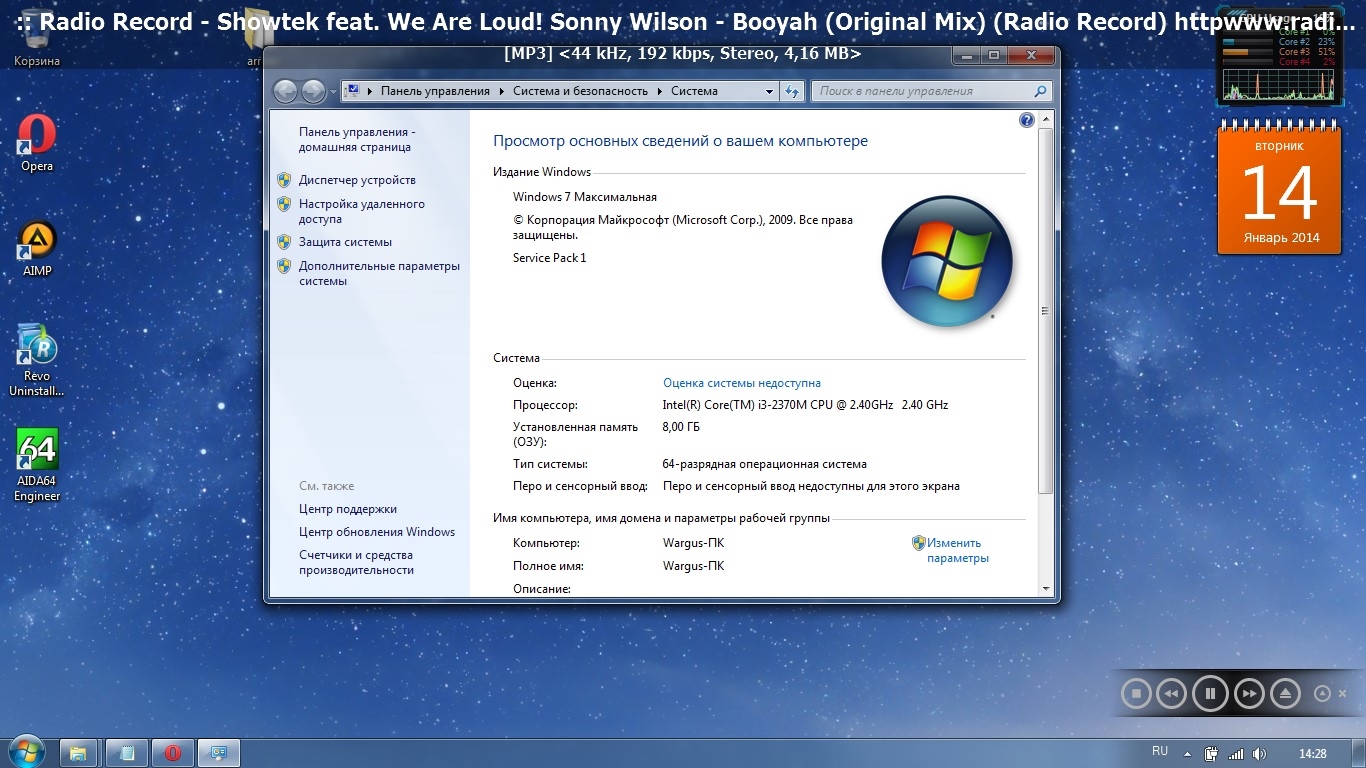Launch Opera from the desktop shortcut
Viewport: 1366px width, 768px height.
[37, 144]
